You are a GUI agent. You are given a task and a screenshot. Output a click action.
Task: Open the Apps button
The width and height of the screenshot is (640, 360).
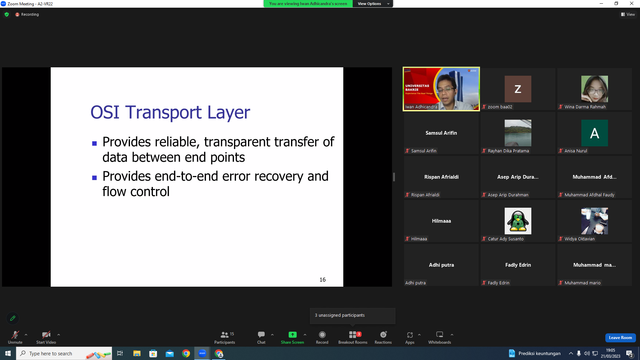[410, 337]
